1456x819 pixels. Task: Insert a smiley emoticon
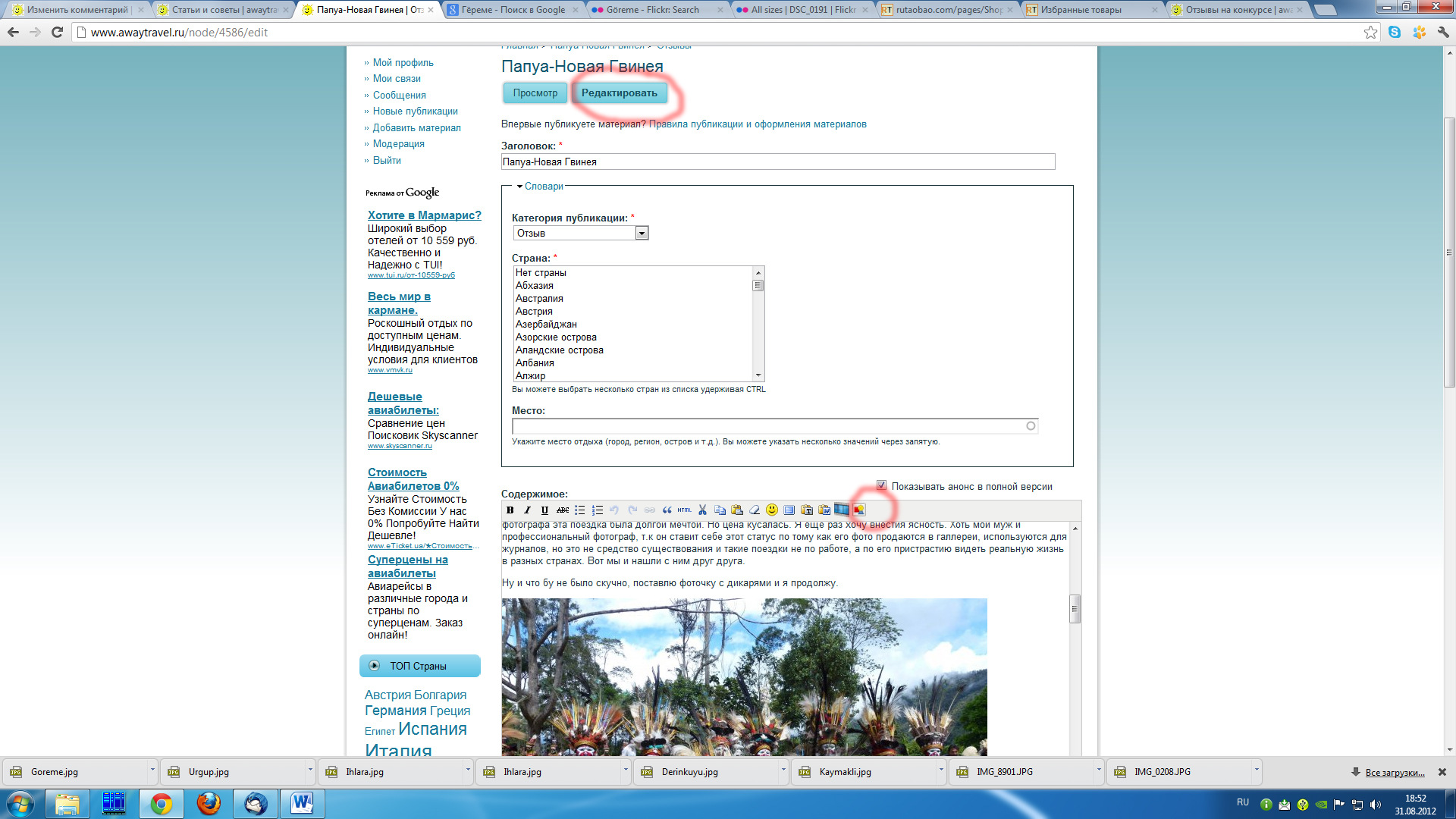point(772,510)
